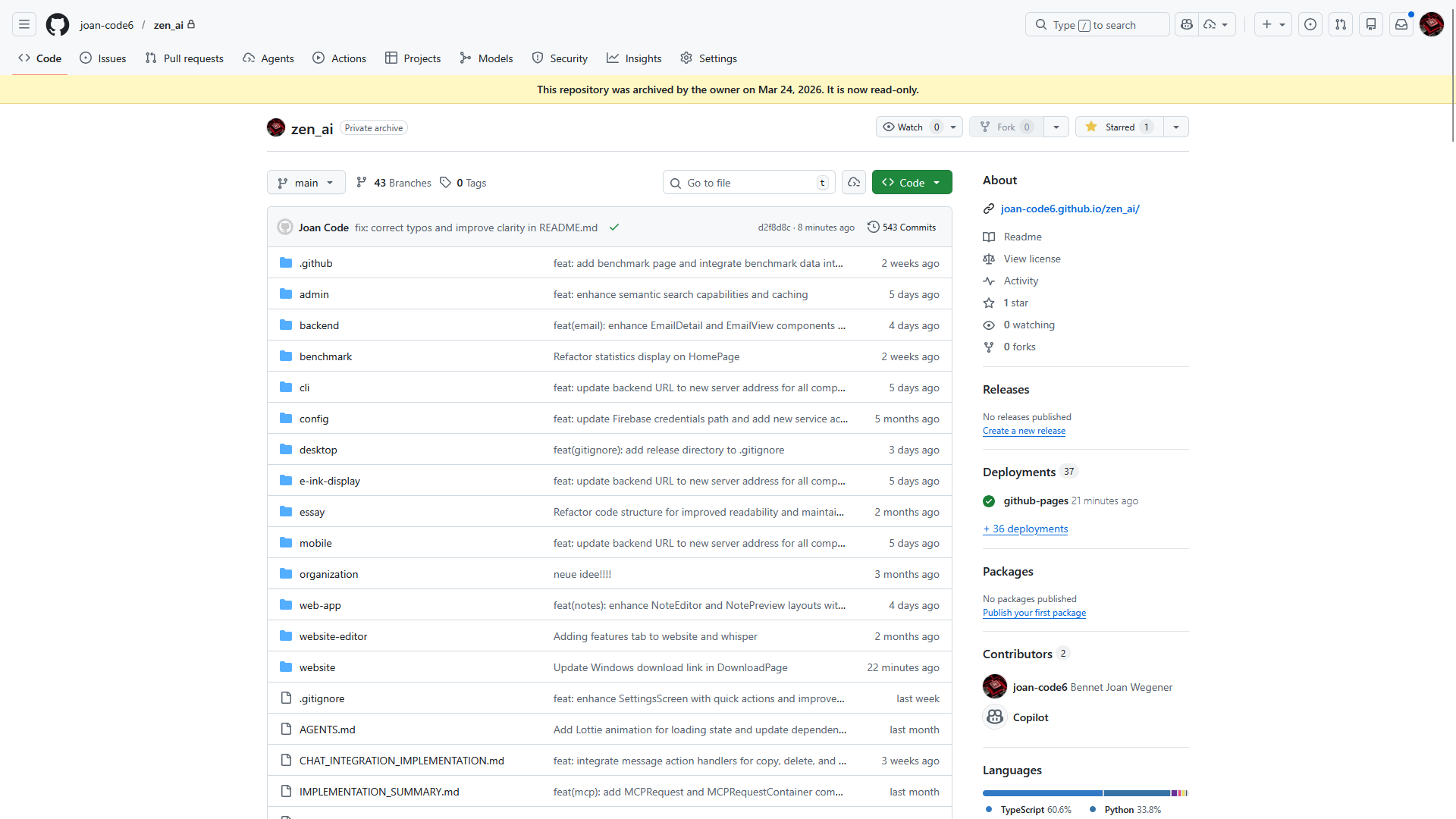Viewport: 1456px width, 819px height.
Task: Open the green Code dropdown button
Action: click(x=912, y=183)
